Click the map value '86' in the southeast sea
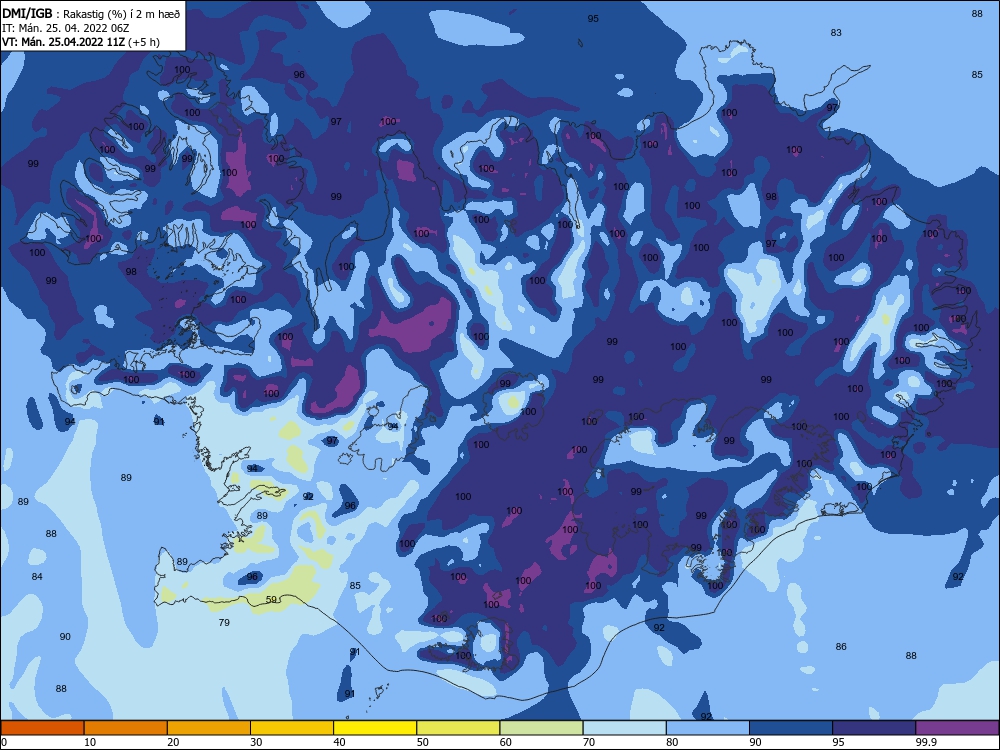This screenshot has width=1000, height=750. pos(841,647)
